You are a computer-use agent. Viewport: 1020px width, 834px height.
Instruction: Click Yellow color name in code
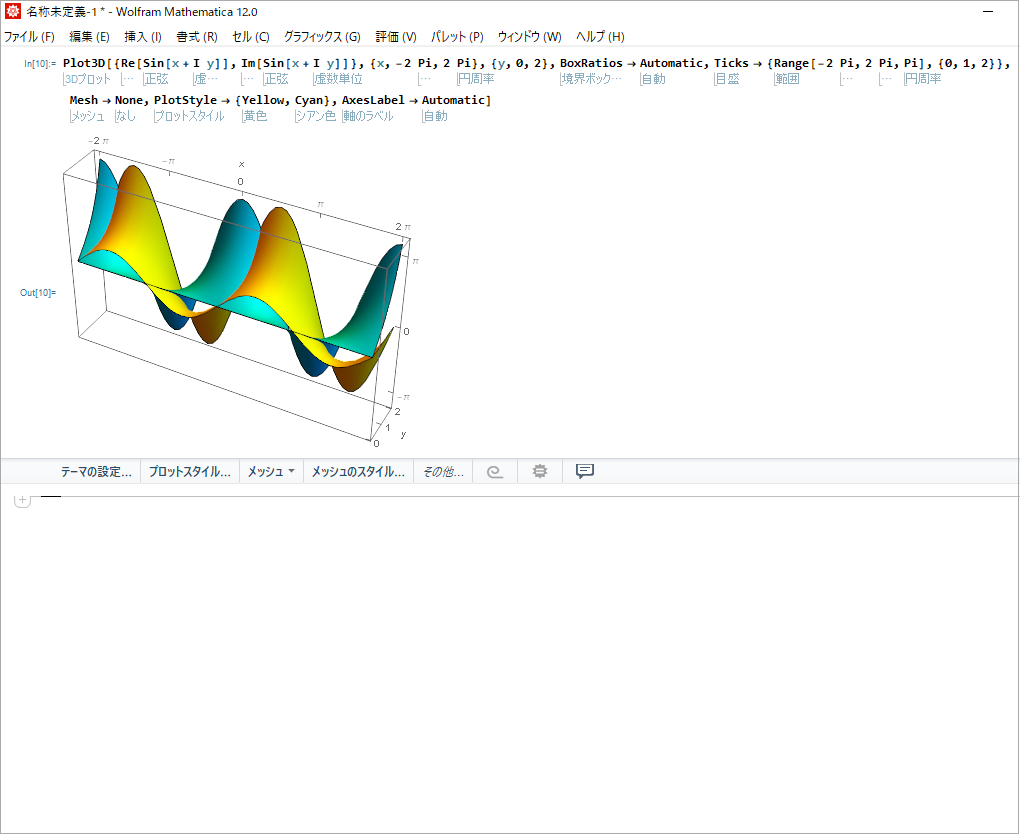(x=263, y=100)
